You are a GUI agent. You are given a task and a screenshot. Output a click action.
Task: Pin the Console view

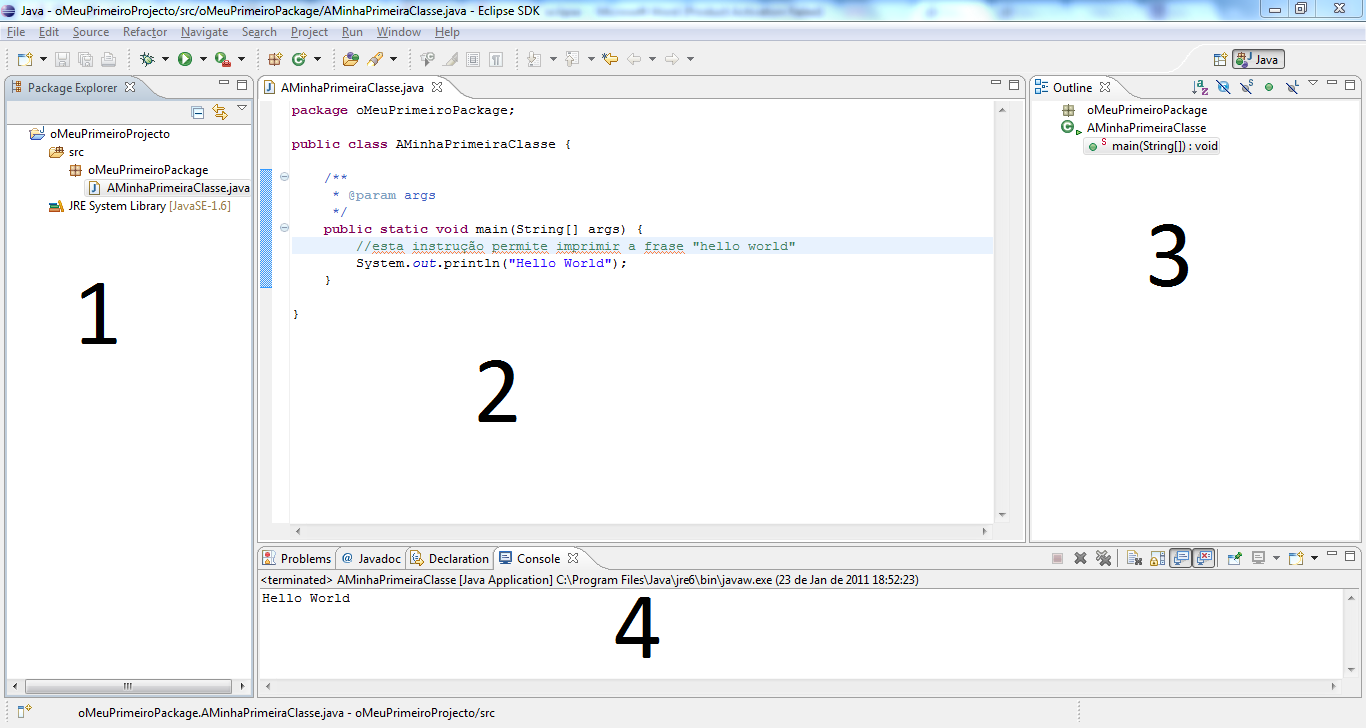[1234, 558]
